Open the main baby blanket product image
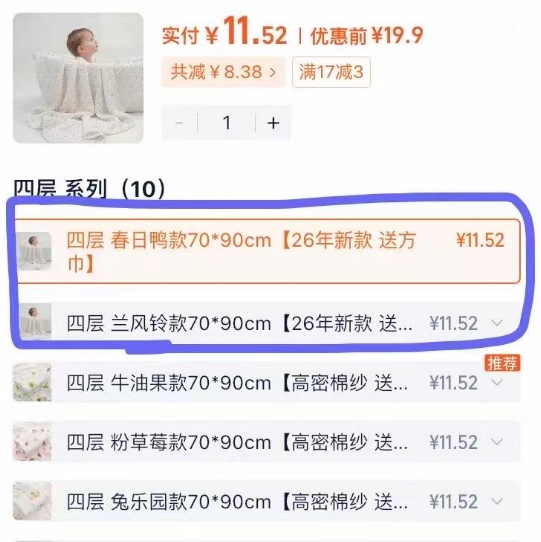The image size is (541, 542). pyautogui.click(x=78, y=78)
